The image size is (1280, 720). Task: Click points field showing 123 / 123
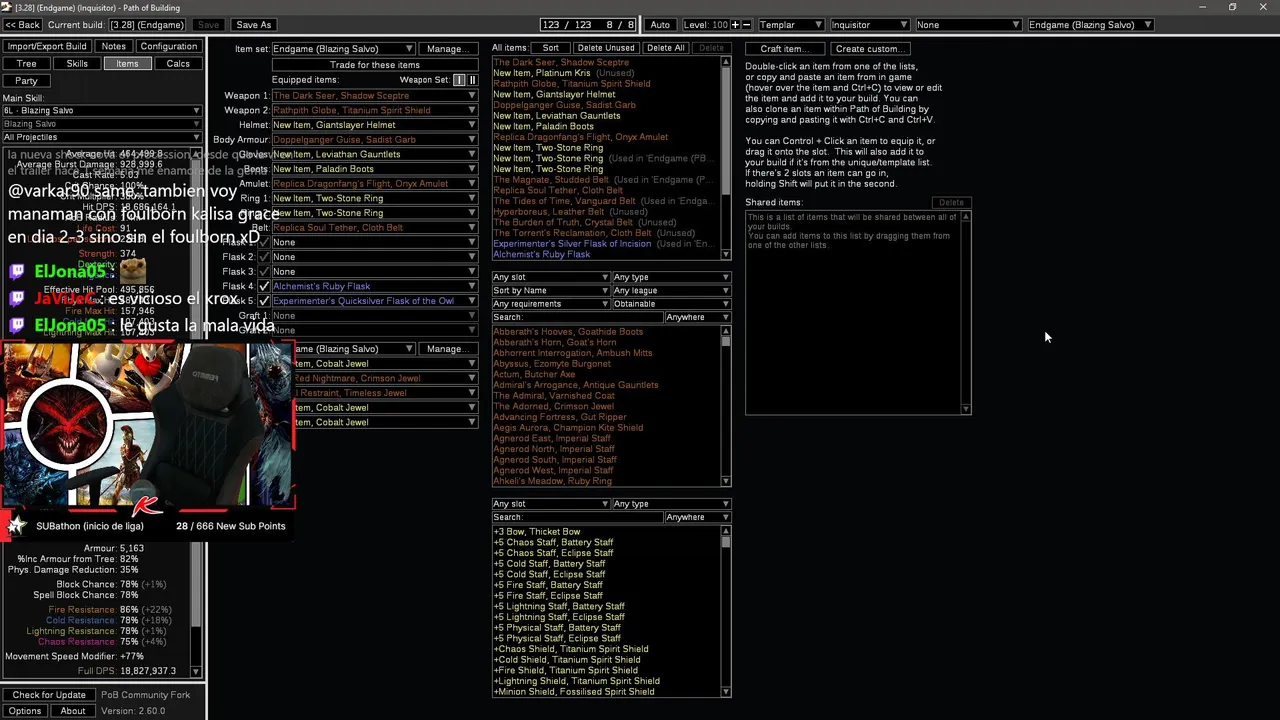pyautogui.click(x=587, y=25)
